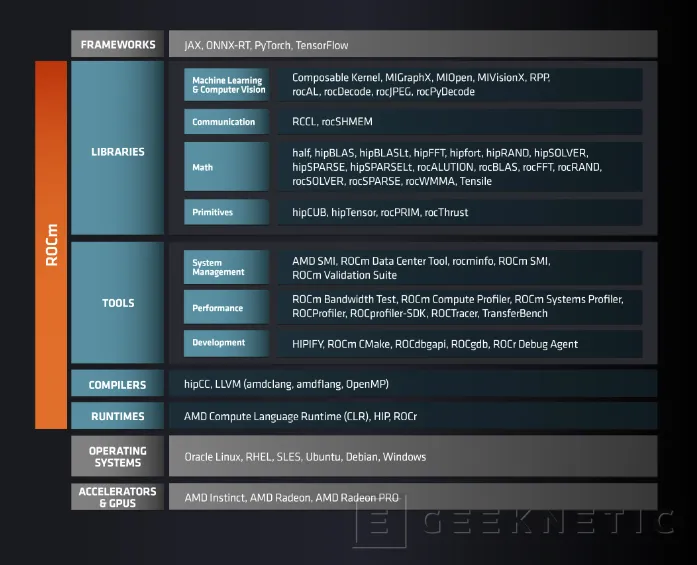The width and height of the screenshot is (697, 565).
Task: Select the Primitives label
Action: tap(227, 212)
